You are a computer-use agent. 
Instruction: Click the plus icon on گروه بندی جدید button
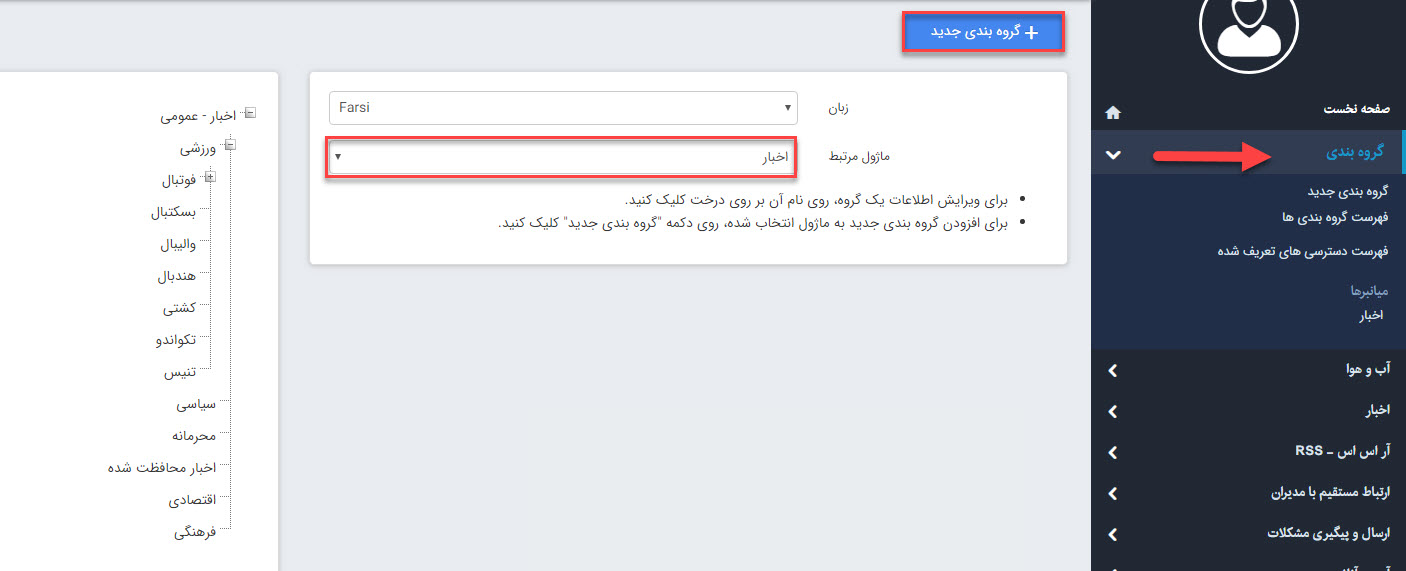click(1032, 32)
